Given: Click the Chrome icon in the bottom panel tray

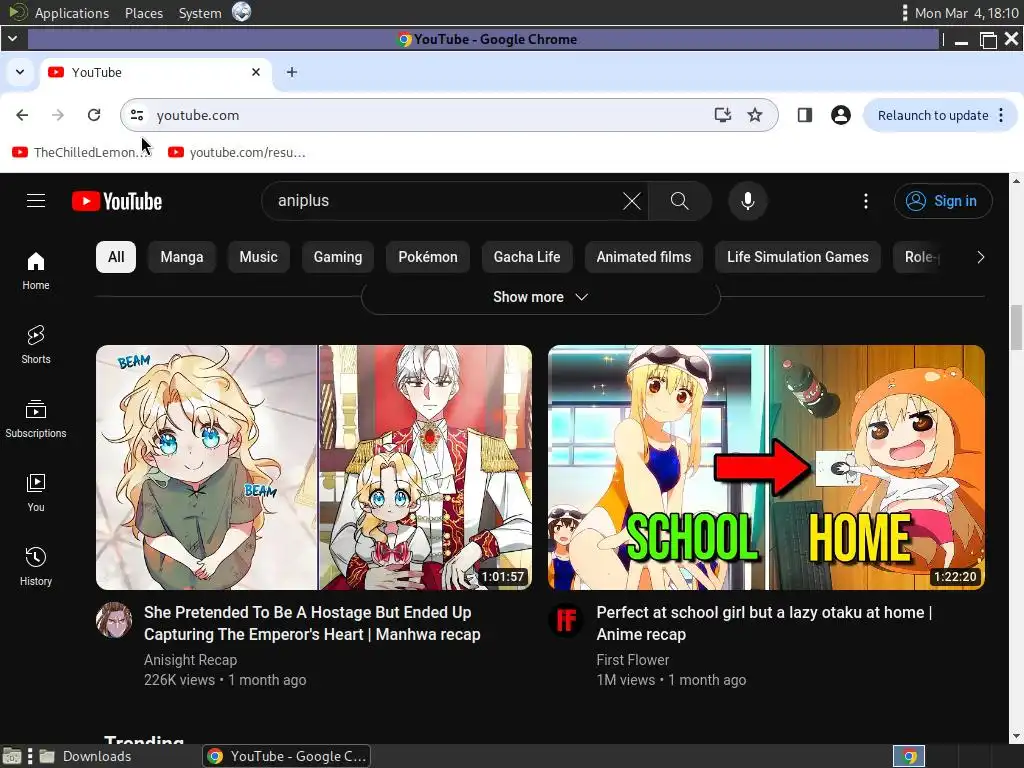Looking at the screenshot, I should click(x=909, y=756).
